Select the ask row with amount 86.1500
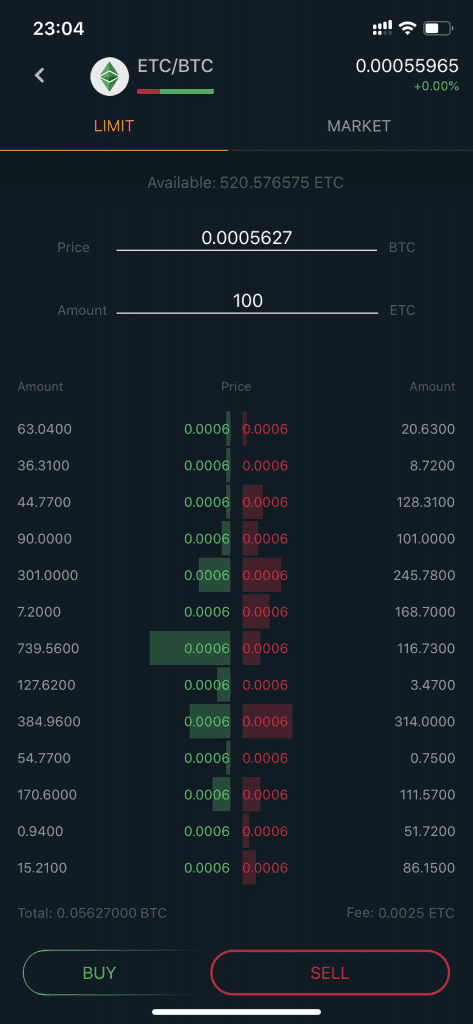The width and height of the screenshot is (473, 1024). [349, 868]
